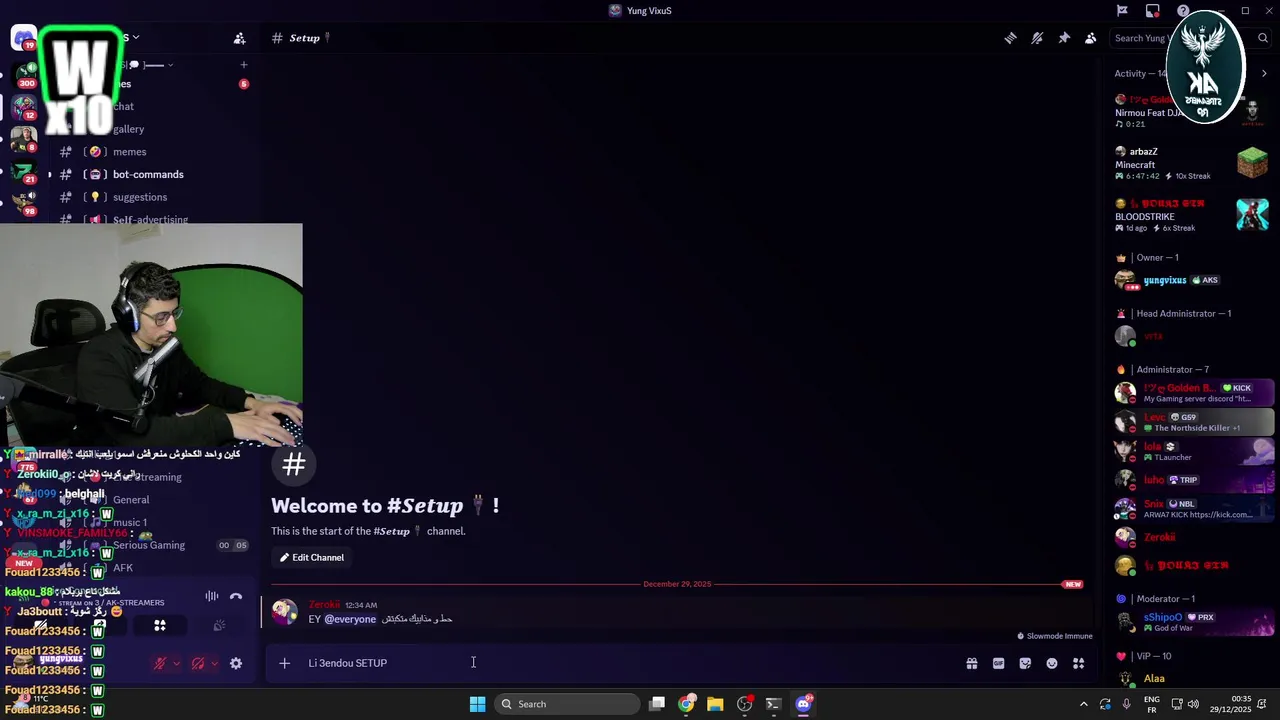
Task: Open the attachment plus button
Action: point(284,663)
